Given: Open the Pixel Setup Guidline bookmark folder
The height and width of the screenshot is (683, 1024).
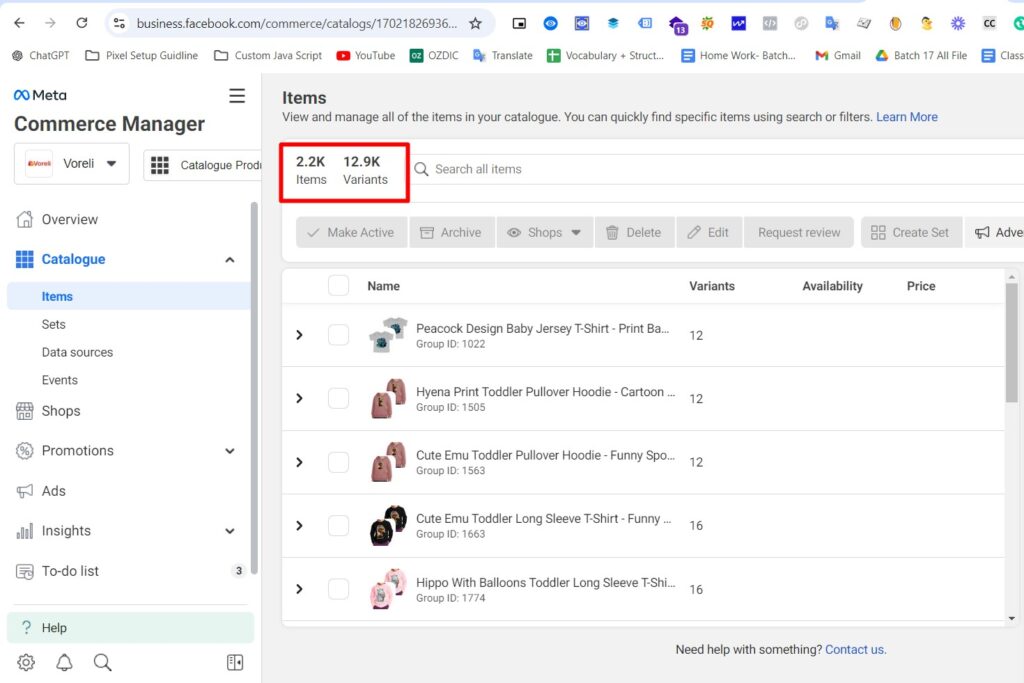Looking at the screenshot, I should 142,56.
